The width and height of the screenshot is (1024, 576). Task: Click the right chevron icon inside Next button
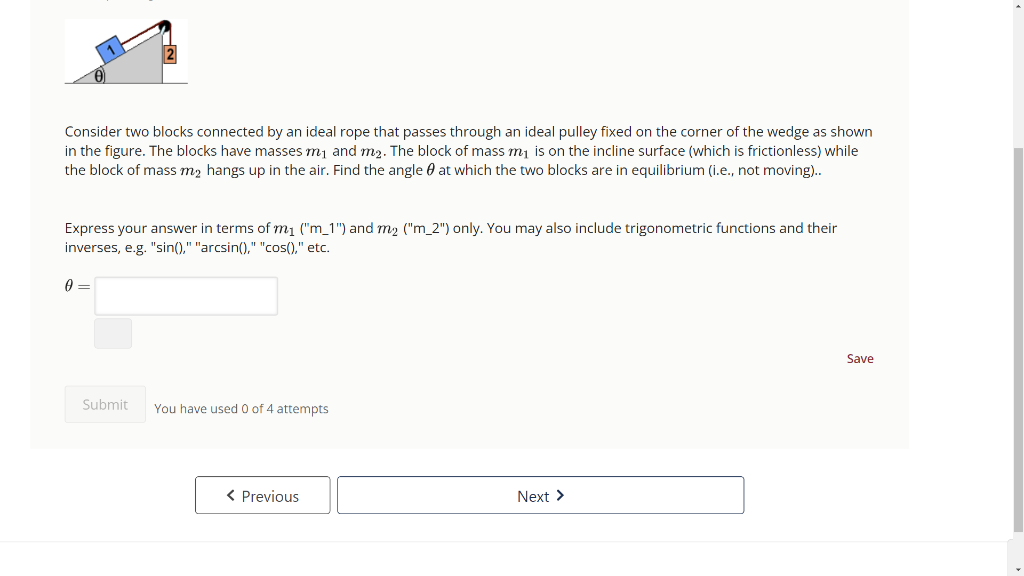pos(560,495)
